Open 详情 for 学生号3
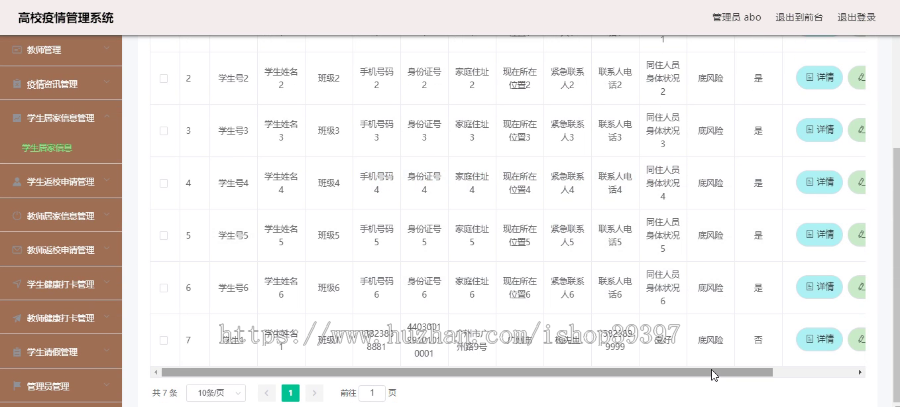This screenshot has width=900, height=407. [819, 130]
